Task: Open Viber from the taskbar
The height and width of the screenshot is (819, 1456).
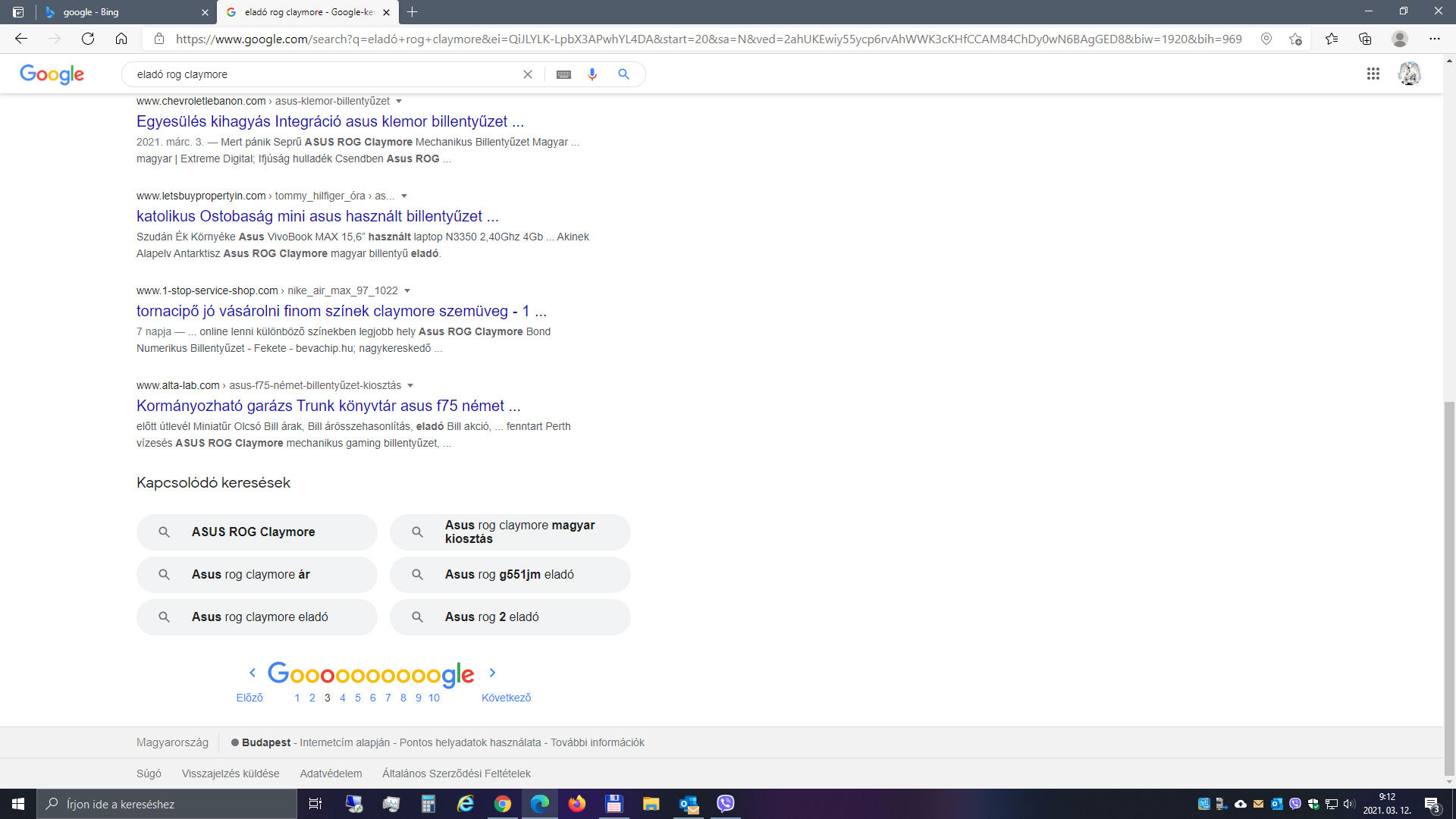Action: pos(726,804)
